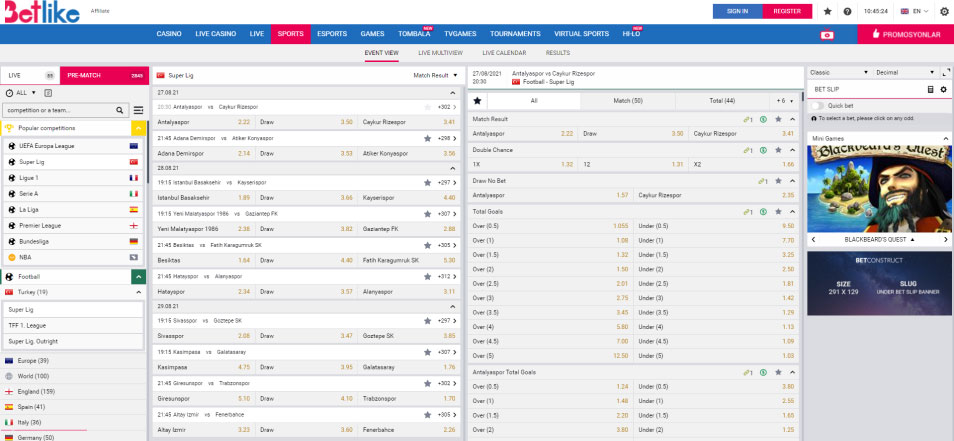Viewport: 954px width, 441px height.
Task: Click the Betlike logo
Action: click(x=43, y=12)
